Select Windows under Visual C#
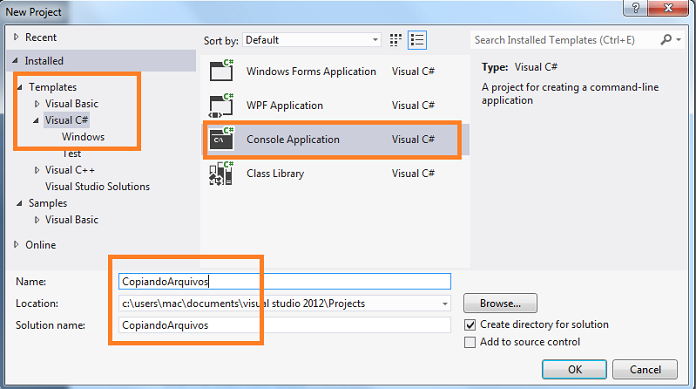 coord(83,137)
